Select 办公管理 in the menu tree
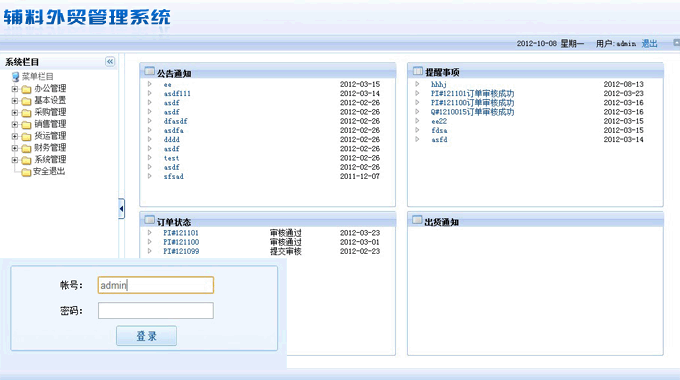This screenshot has width=680, height=380. coord(50,88)
